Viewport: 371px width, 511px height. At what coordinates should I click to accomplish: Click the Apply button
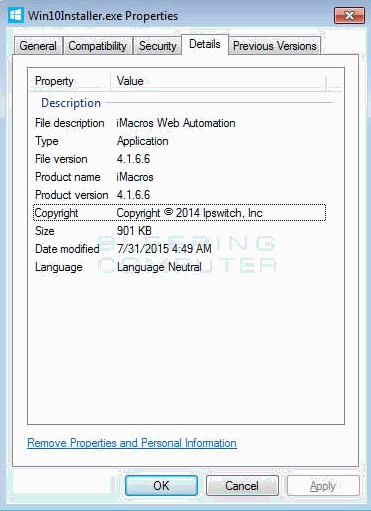point(323,486)
